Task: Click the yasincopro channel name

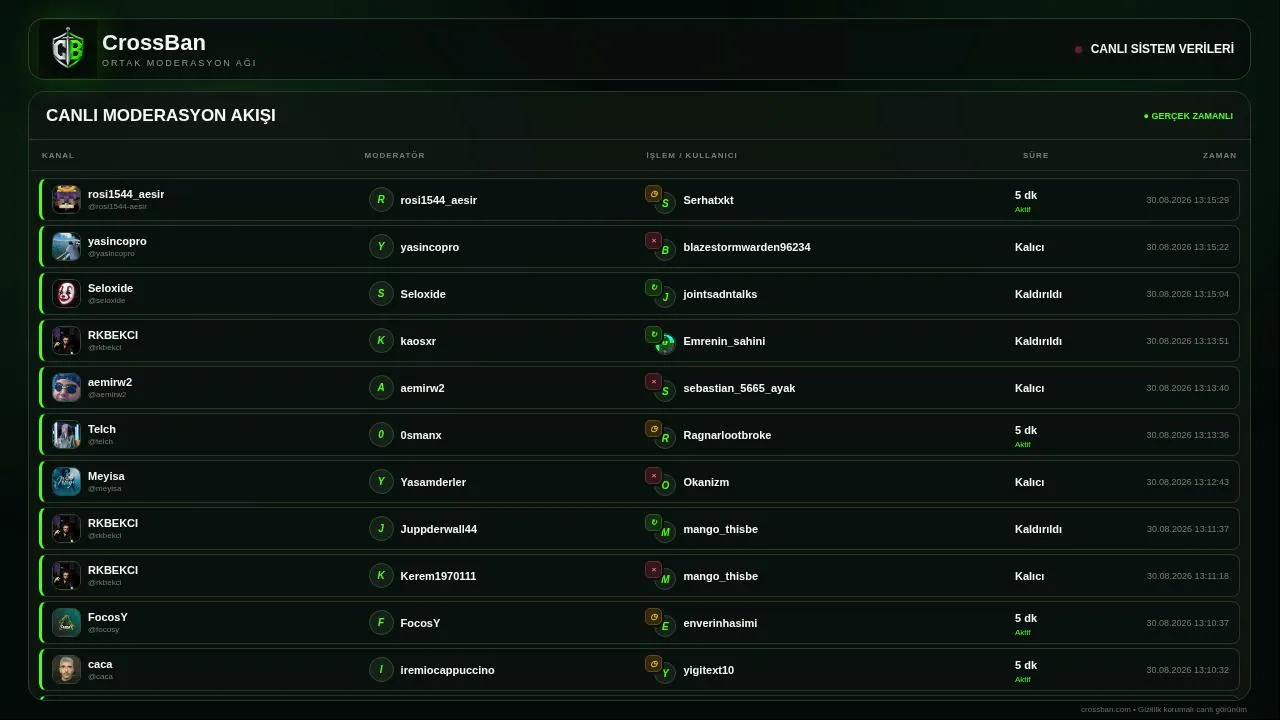Action: coord(117,241)
